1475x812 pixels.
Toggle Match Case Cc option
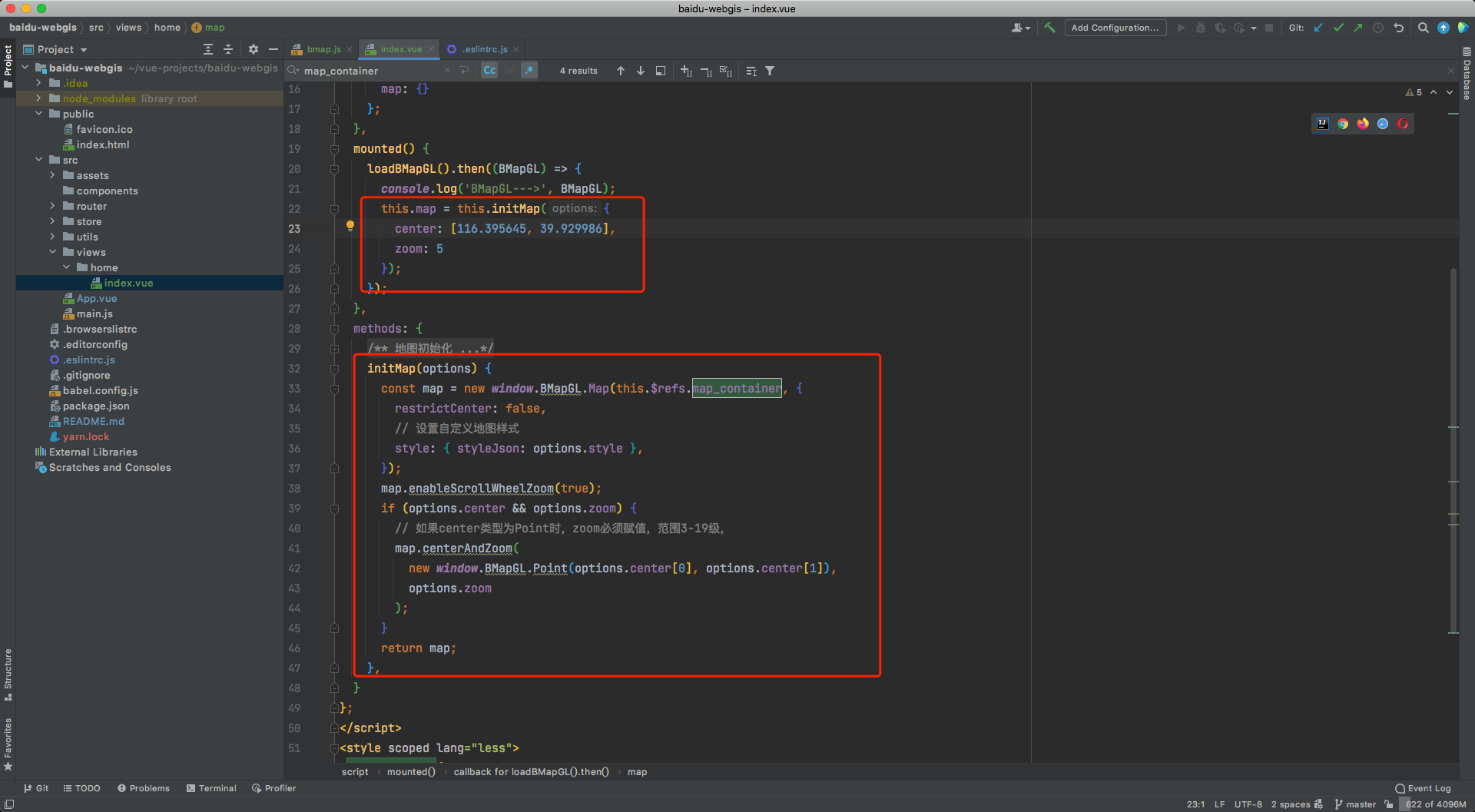489,70
